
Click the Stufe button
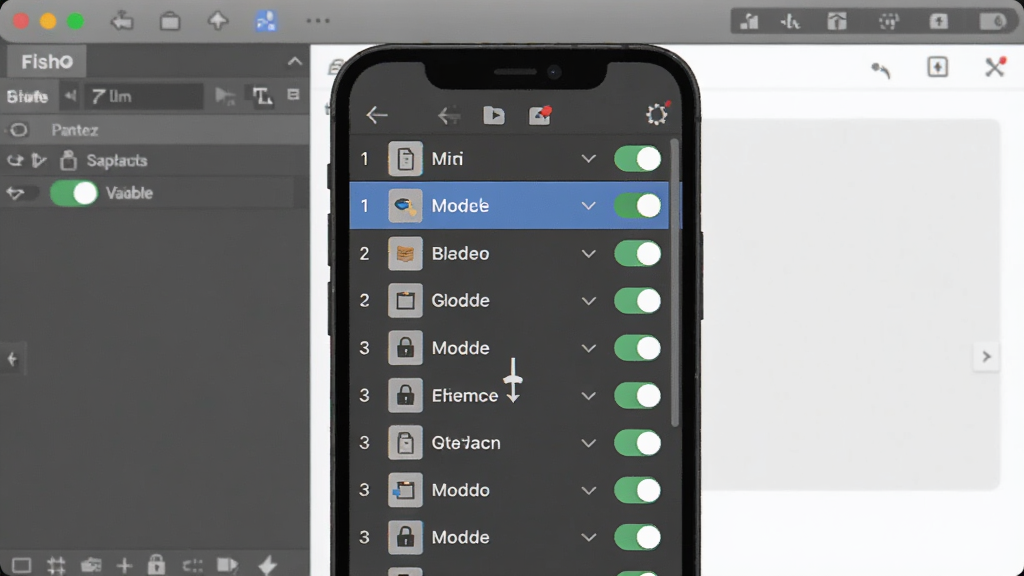27,97
